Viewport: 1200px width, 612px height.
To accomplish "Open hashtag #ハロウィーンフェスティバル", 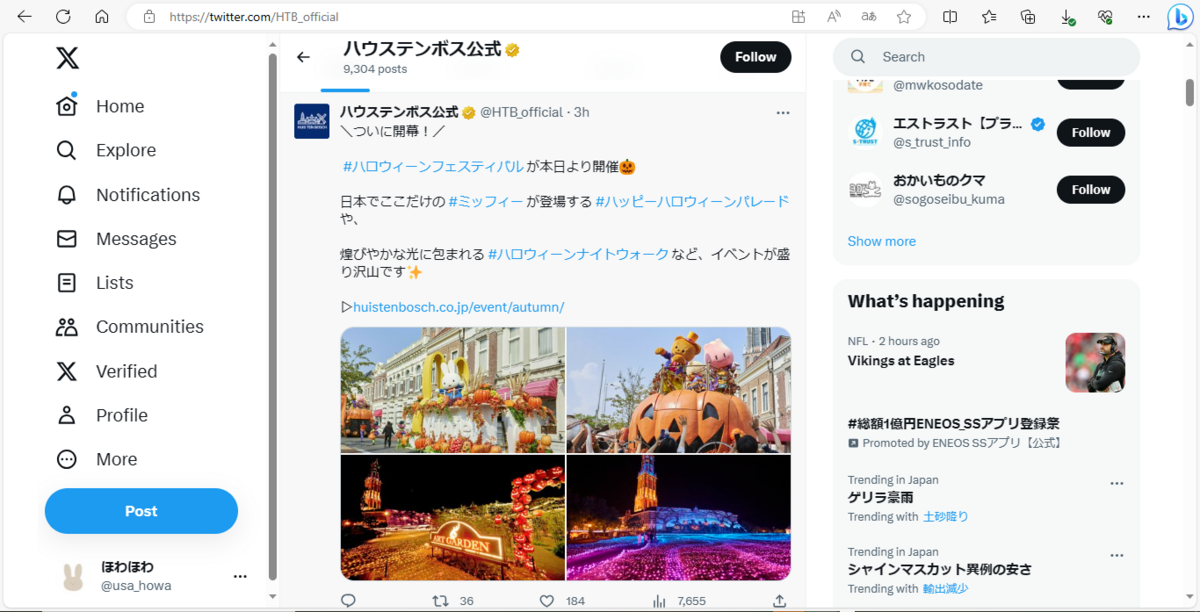I will point(433,167).
